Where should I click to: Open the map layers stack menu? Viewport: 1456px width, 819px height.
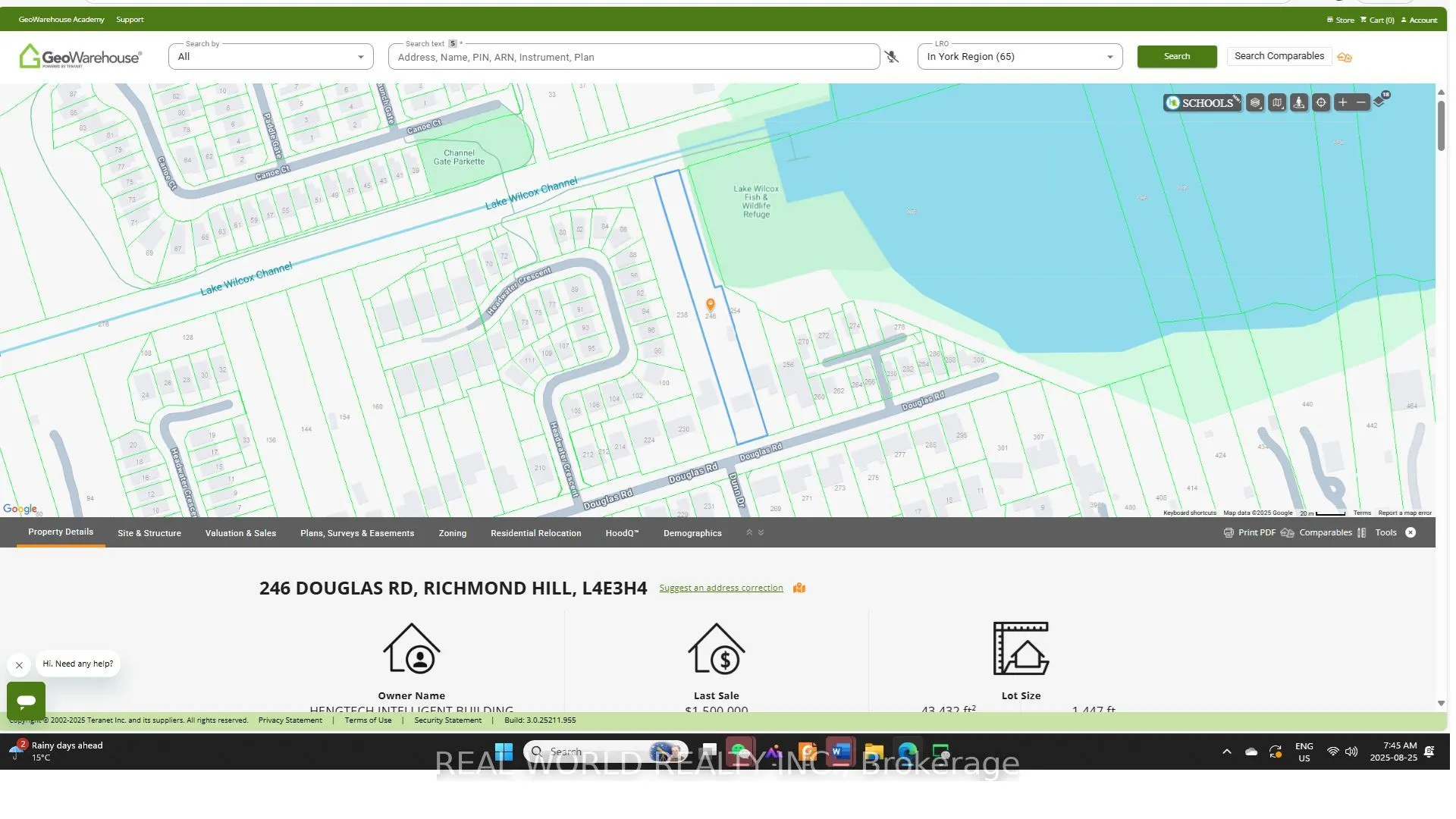(1255, 103)
